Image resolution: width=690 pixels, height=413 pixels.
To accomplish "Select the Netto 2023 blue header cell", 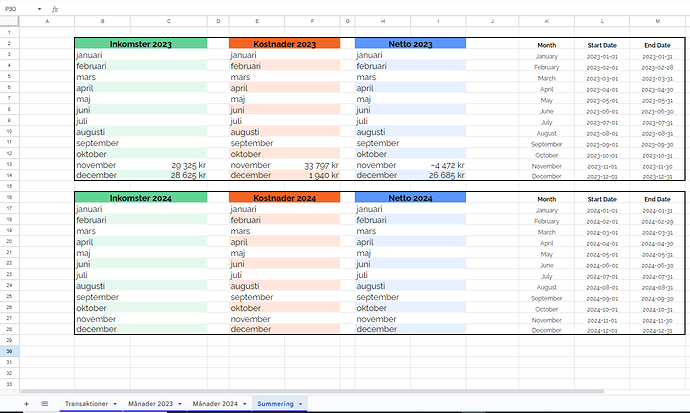I will pyautogui.click(x=410, y=43).
